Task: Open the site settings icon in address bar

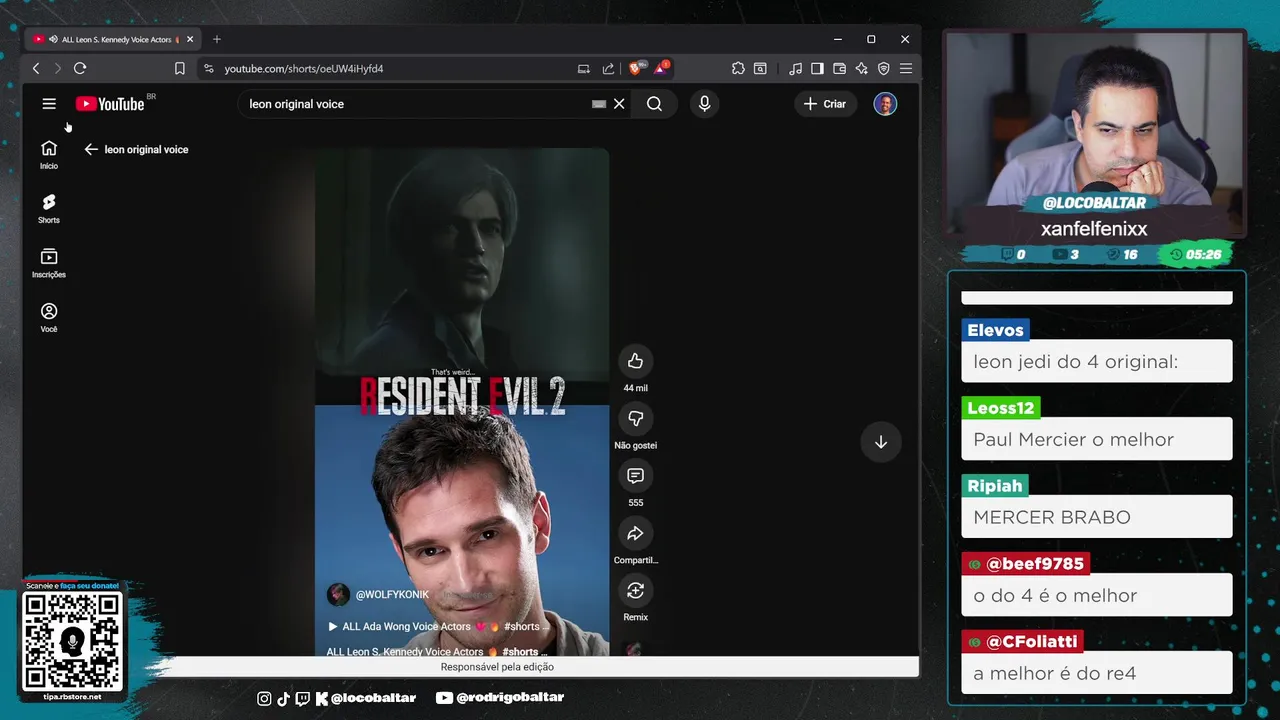Action: coord(208,68)
